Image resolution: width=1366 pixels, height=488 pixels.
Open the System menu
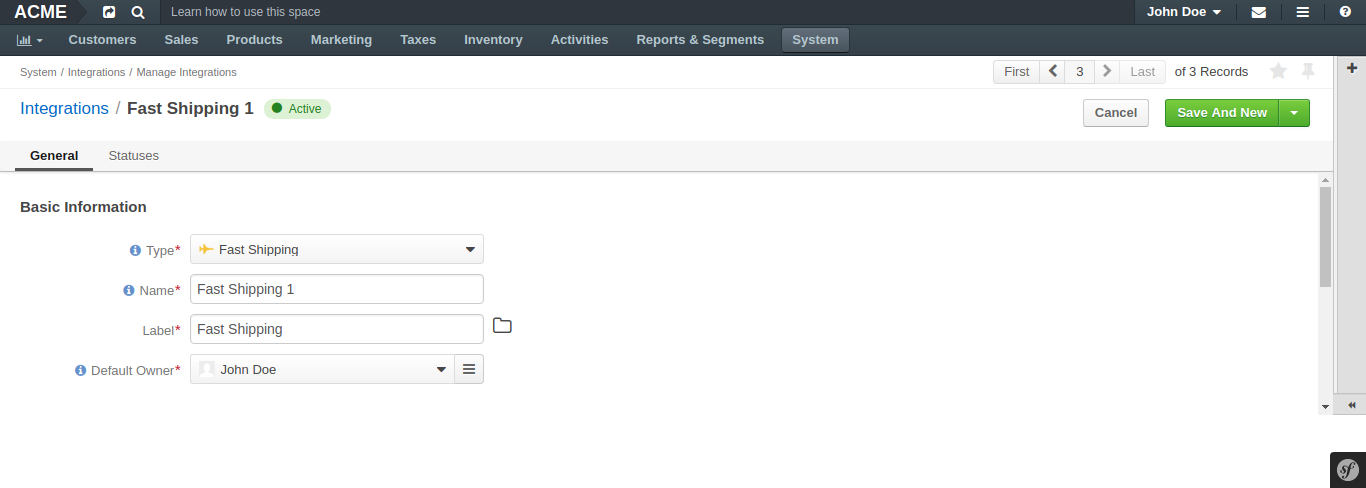point(815,40)
